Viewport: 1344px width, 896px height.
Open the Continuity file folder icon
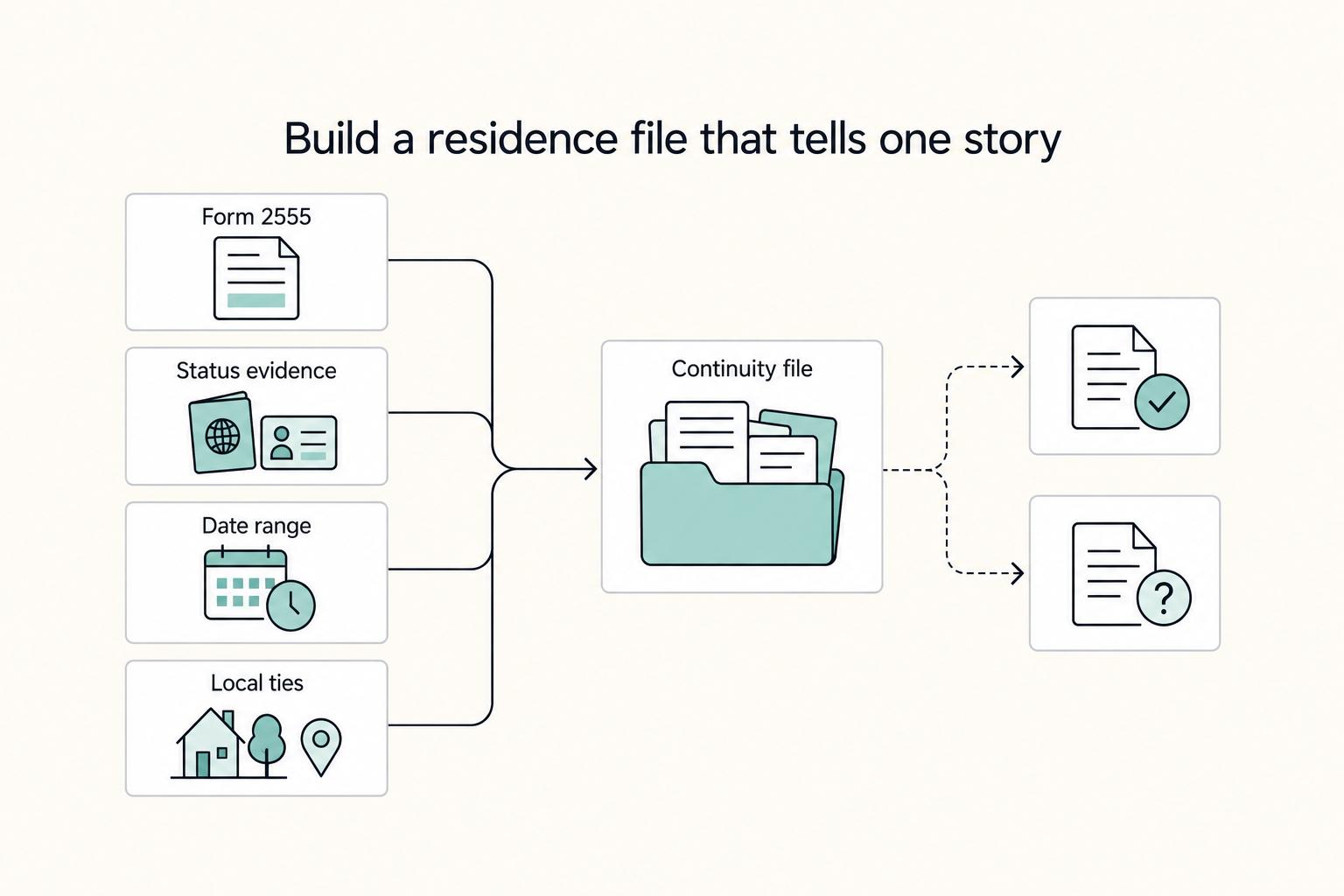[742, 483]
